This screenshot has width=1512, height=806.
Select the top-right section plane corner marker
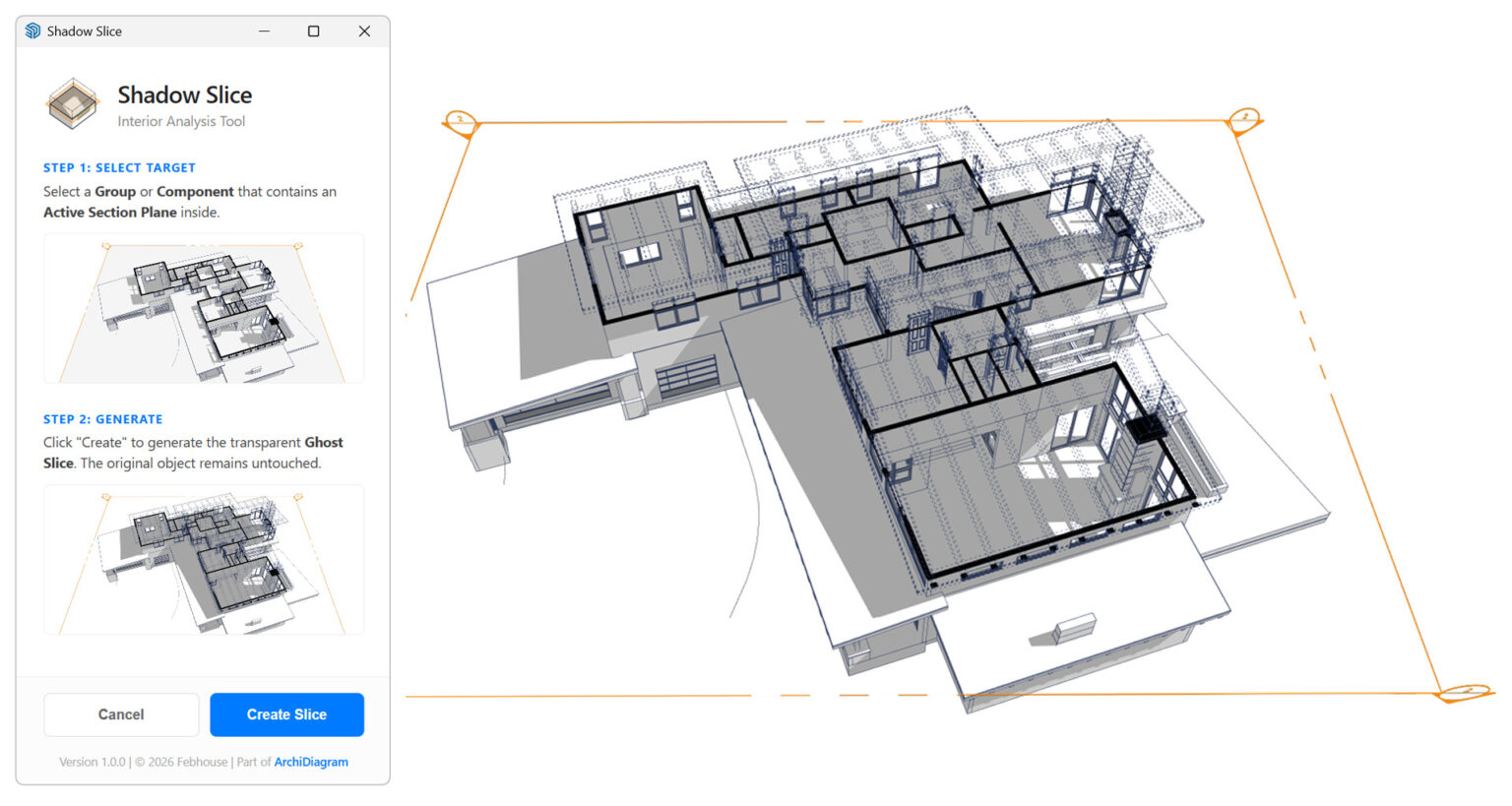click(1244, 119)
